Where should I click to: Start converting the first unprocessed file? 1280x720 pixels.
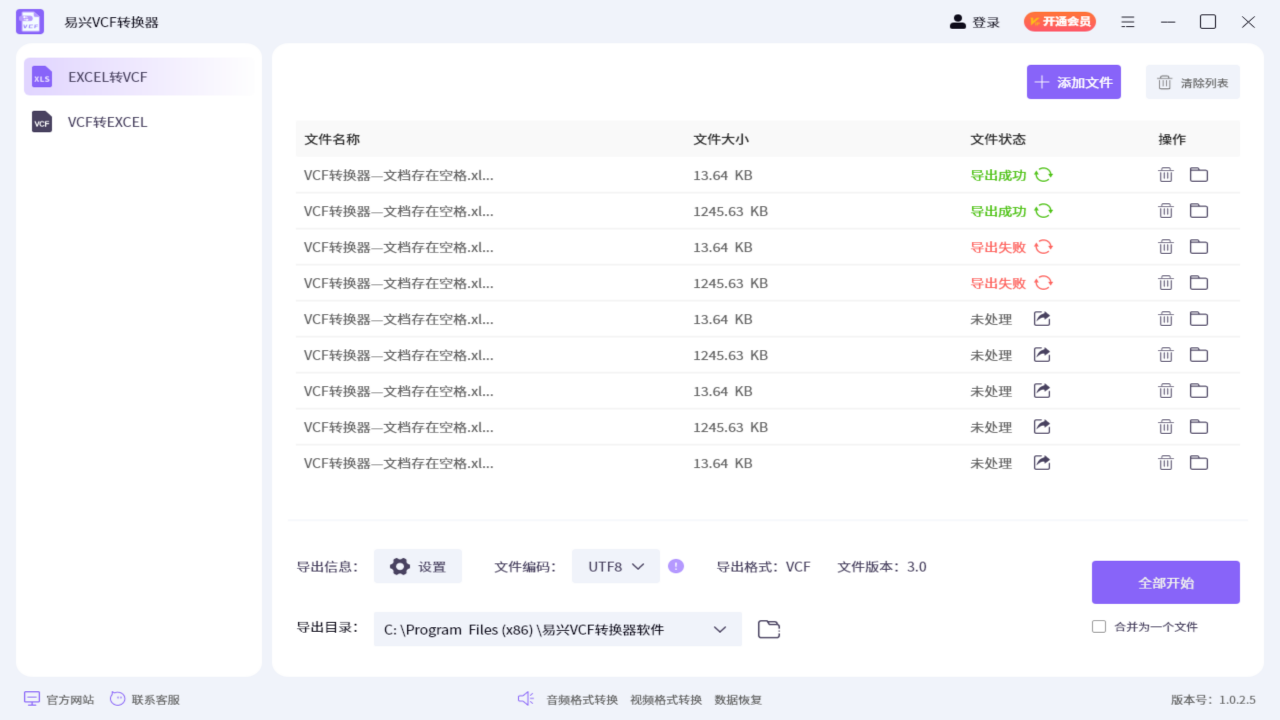1041,318
